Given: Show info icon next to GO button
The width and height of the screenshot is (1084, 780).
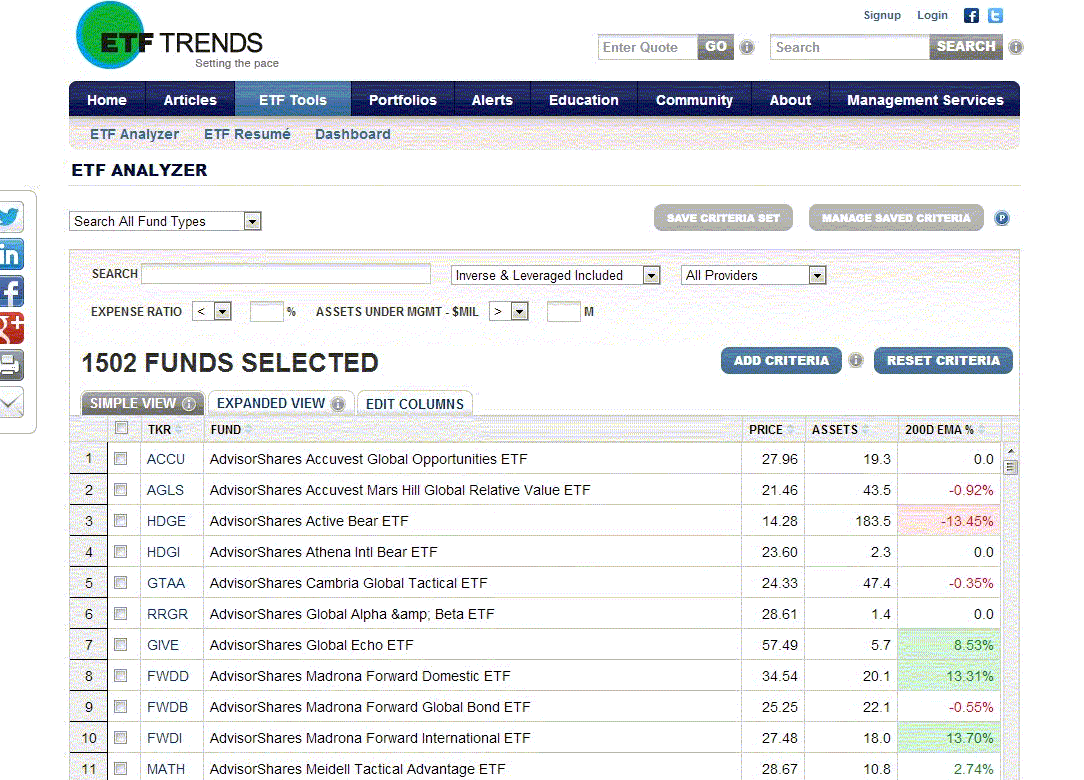Looking at the screenshot, I should tap(747, 47).
